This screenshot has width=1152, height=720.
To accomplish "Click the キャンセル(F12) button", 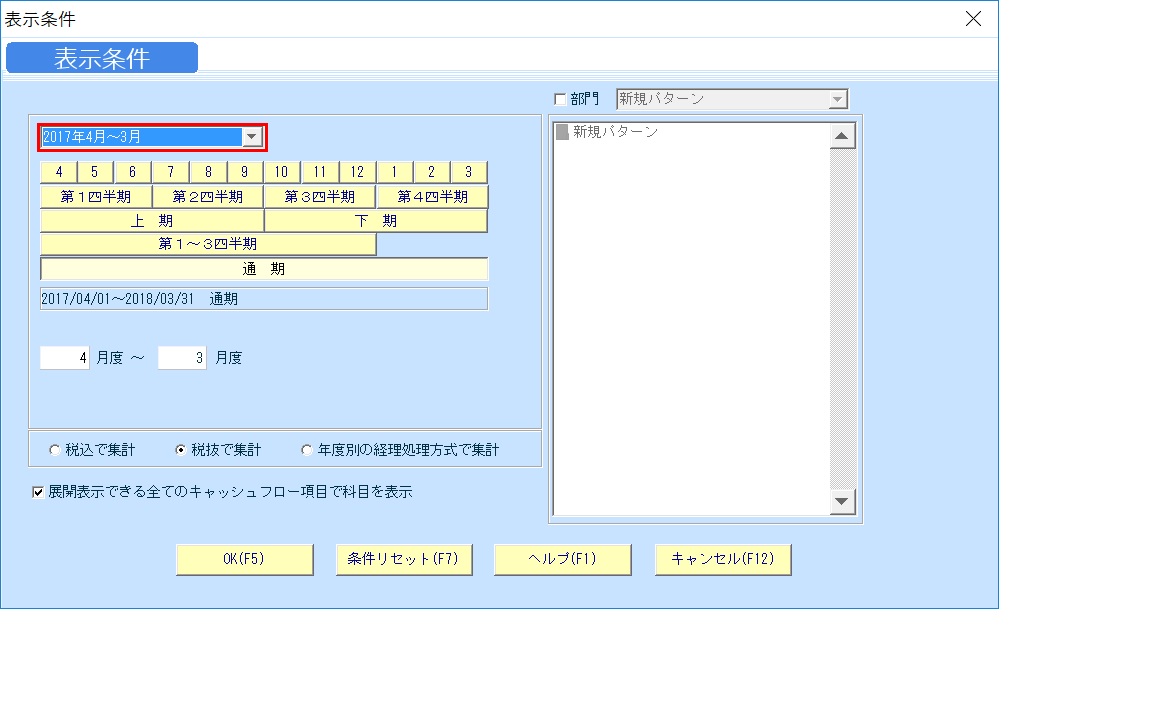I will coord(722,559).
